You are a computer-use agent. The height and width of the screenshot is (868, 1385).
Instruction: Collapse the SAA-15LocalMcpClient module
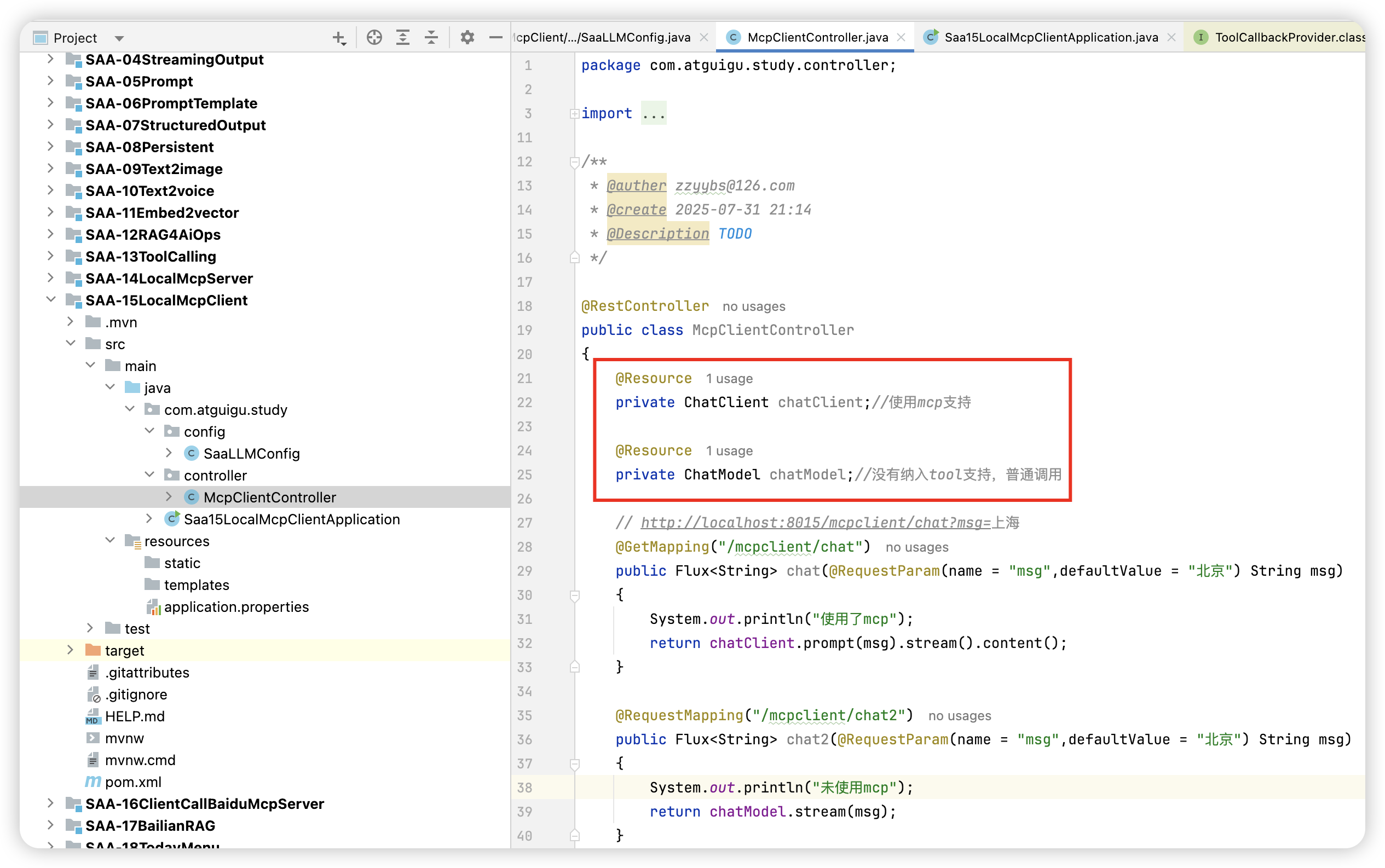click(x=50, y=300)
